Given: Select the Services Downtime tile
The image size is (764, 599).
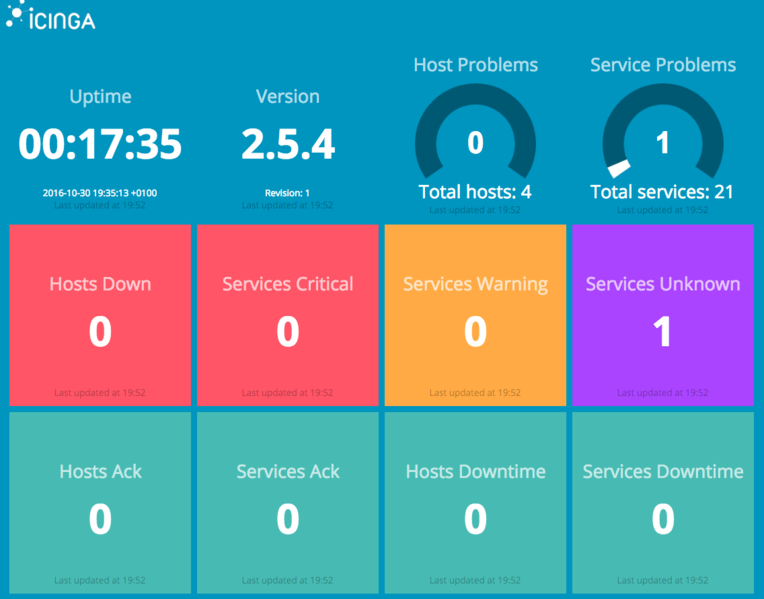Looking at the screenshot, I should [662, 503].
